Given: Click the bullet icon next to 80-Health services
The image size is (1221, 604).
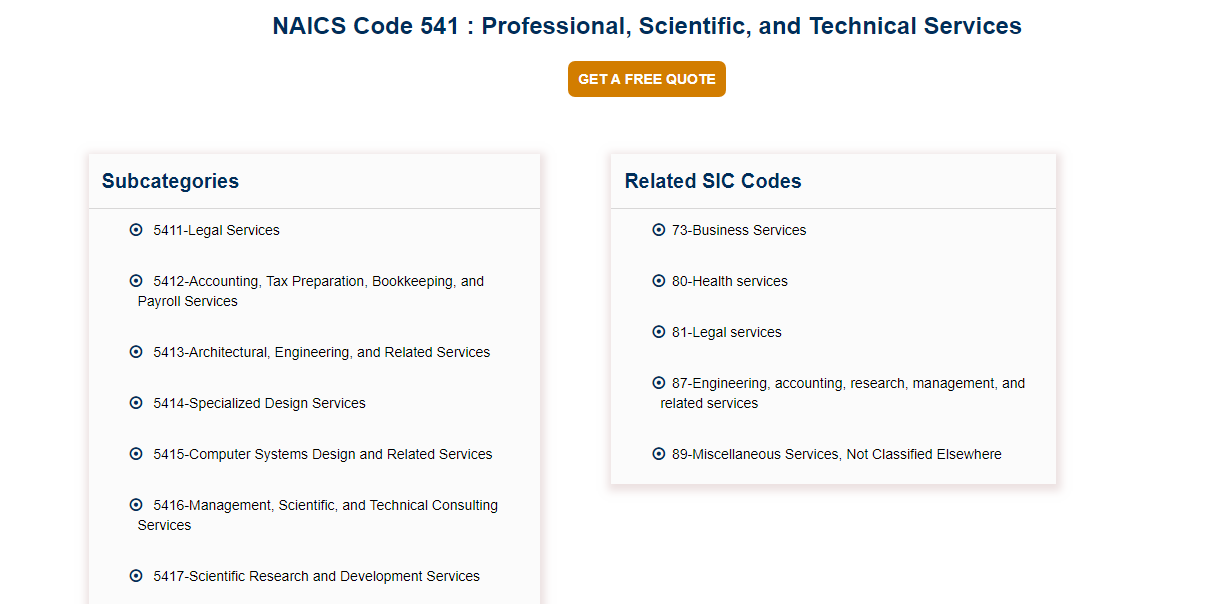Looking at the screenshot, I should point(659,281).
